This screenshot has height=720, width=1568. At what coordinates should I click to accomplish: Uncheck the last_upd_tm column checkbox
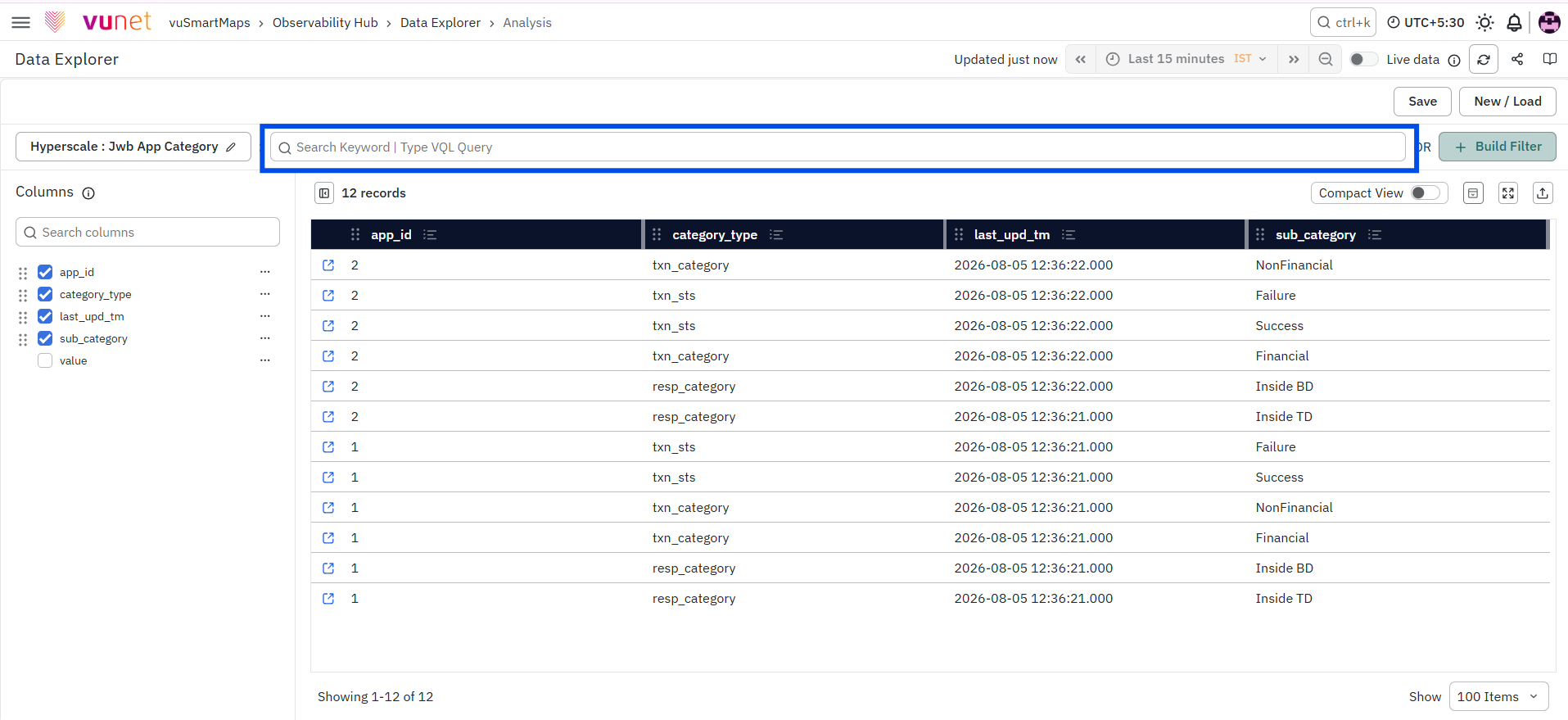[x=45, y=316]
